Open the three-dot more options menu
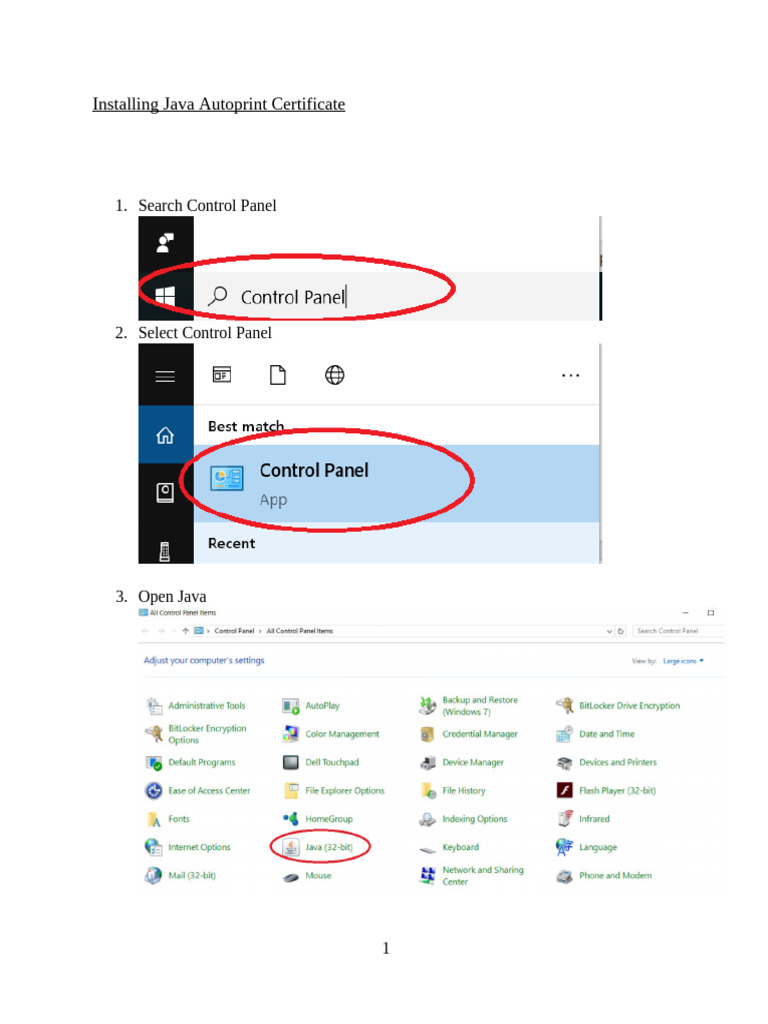 point(571,375)
